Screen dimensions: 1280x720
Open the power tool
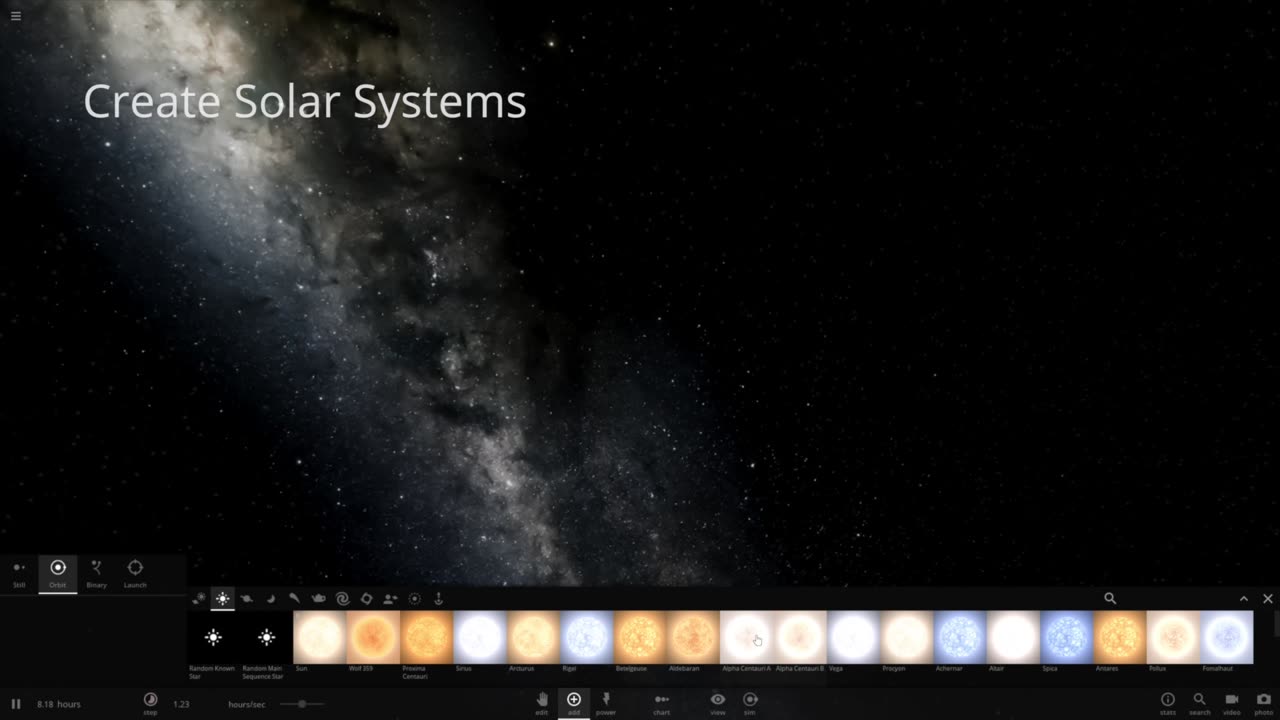[x=606, y=702]
